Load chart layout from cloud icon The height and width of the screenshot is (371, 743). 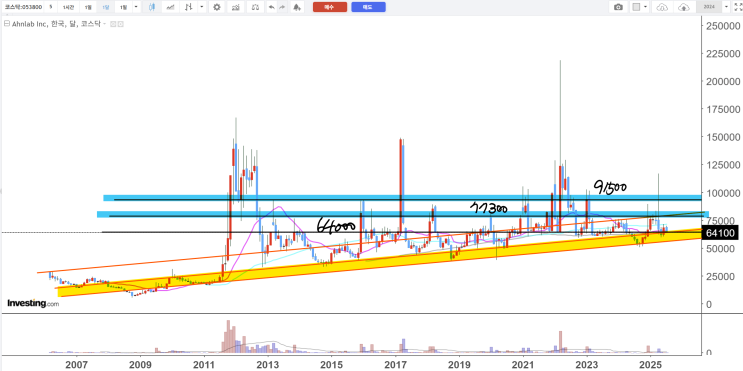[662, 7]
